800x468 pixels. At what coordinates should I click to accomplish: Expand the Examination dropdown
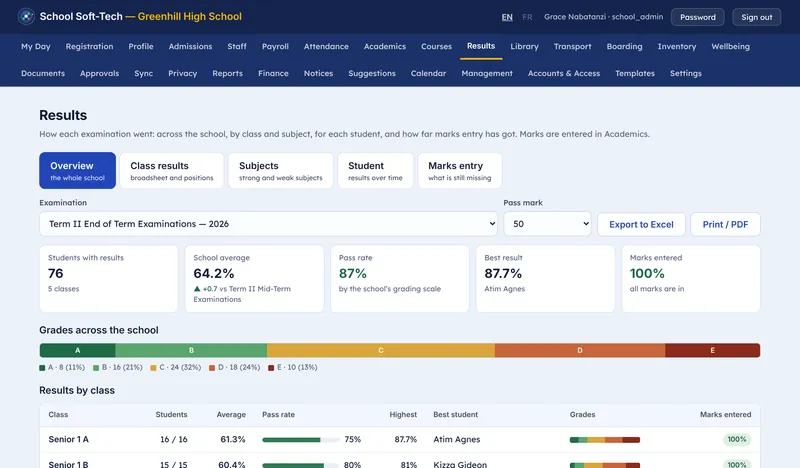pyautogui.click(x=268, y=224)
